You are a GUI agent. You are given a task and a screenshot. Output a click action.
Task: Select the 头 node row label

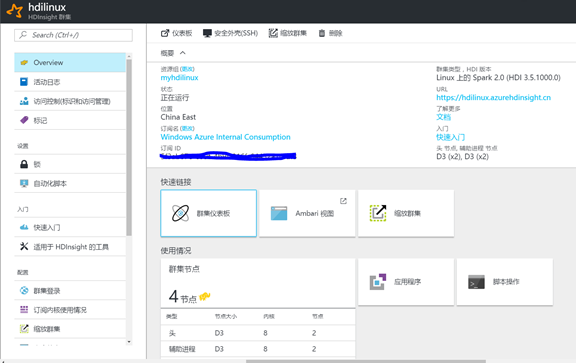[172, 333]
